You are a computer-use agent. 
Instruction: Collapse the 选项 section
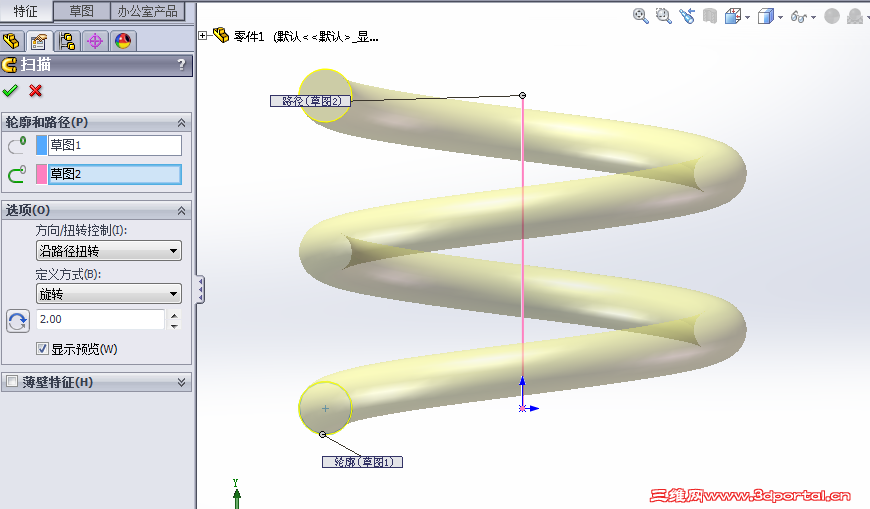click(181, 210)
